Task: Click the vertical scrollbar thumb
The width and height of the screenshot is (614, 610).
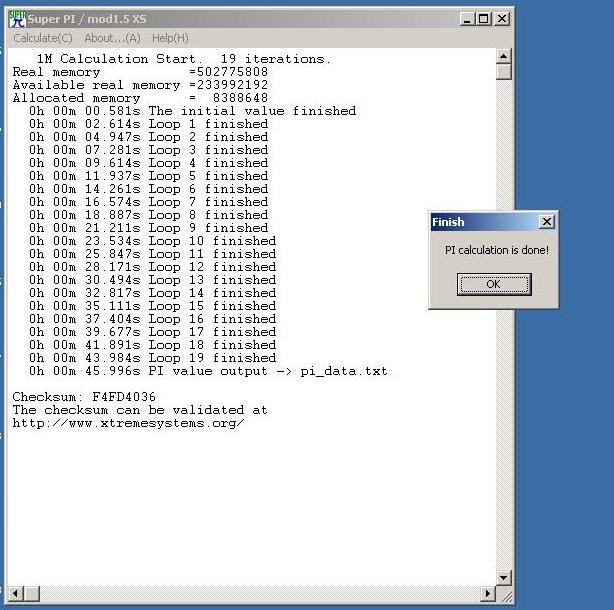Action: 504,72
